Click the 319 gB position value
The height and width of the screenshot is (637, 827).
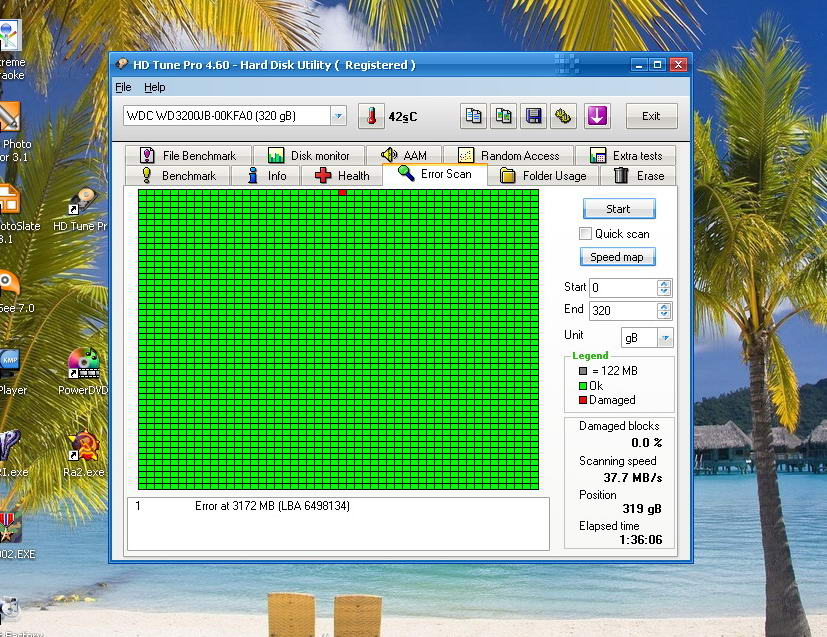(x=641, y=509)
